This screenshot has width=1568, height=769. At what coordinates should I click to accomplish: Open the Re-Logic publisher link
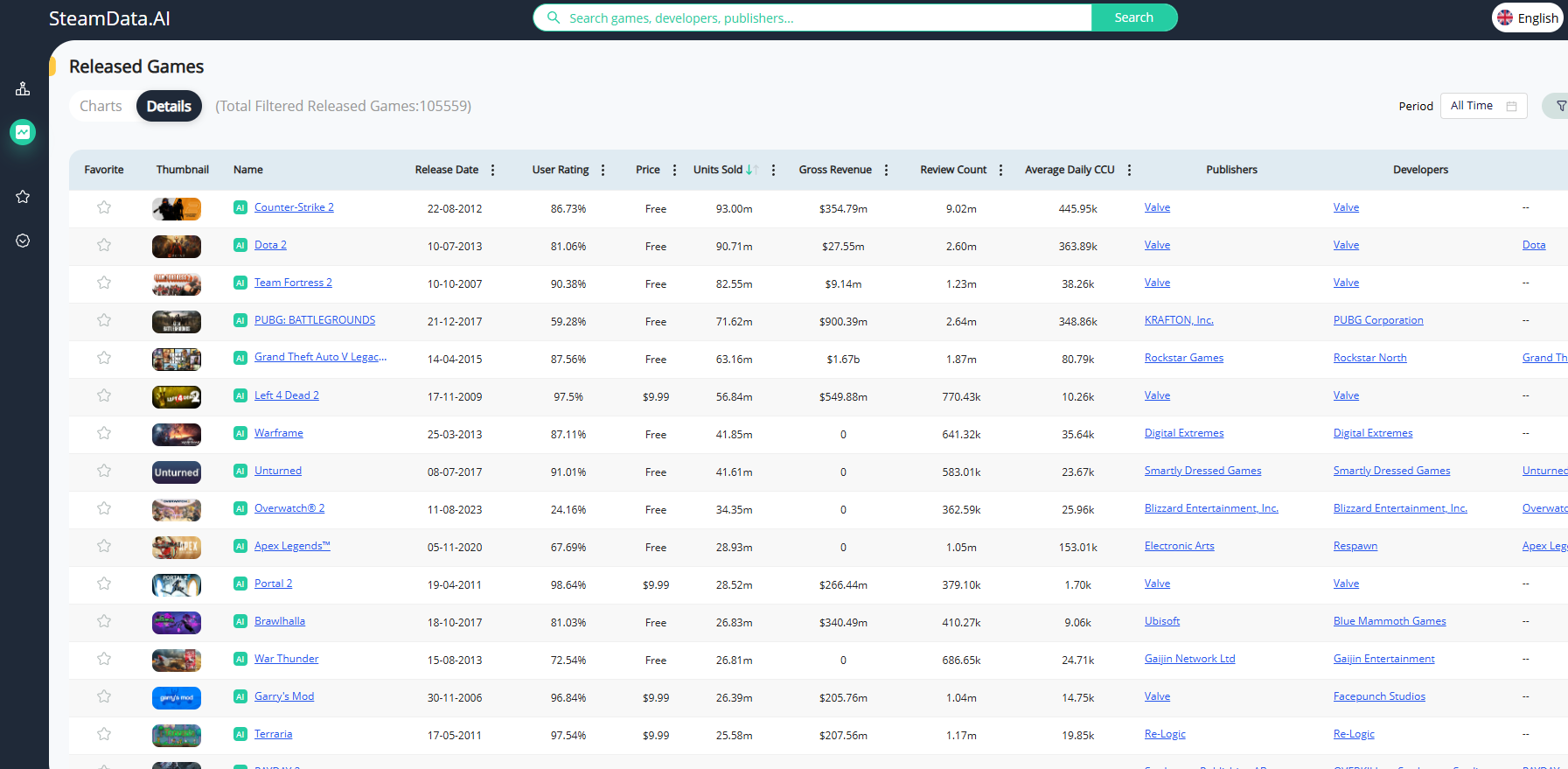click(x=1165, y=734)
